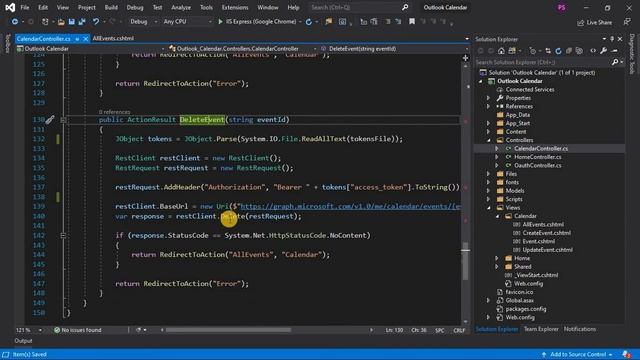This screenshot has height=360, width=640.
Task: Click Add to Source Control
Action: pos(577,354)
